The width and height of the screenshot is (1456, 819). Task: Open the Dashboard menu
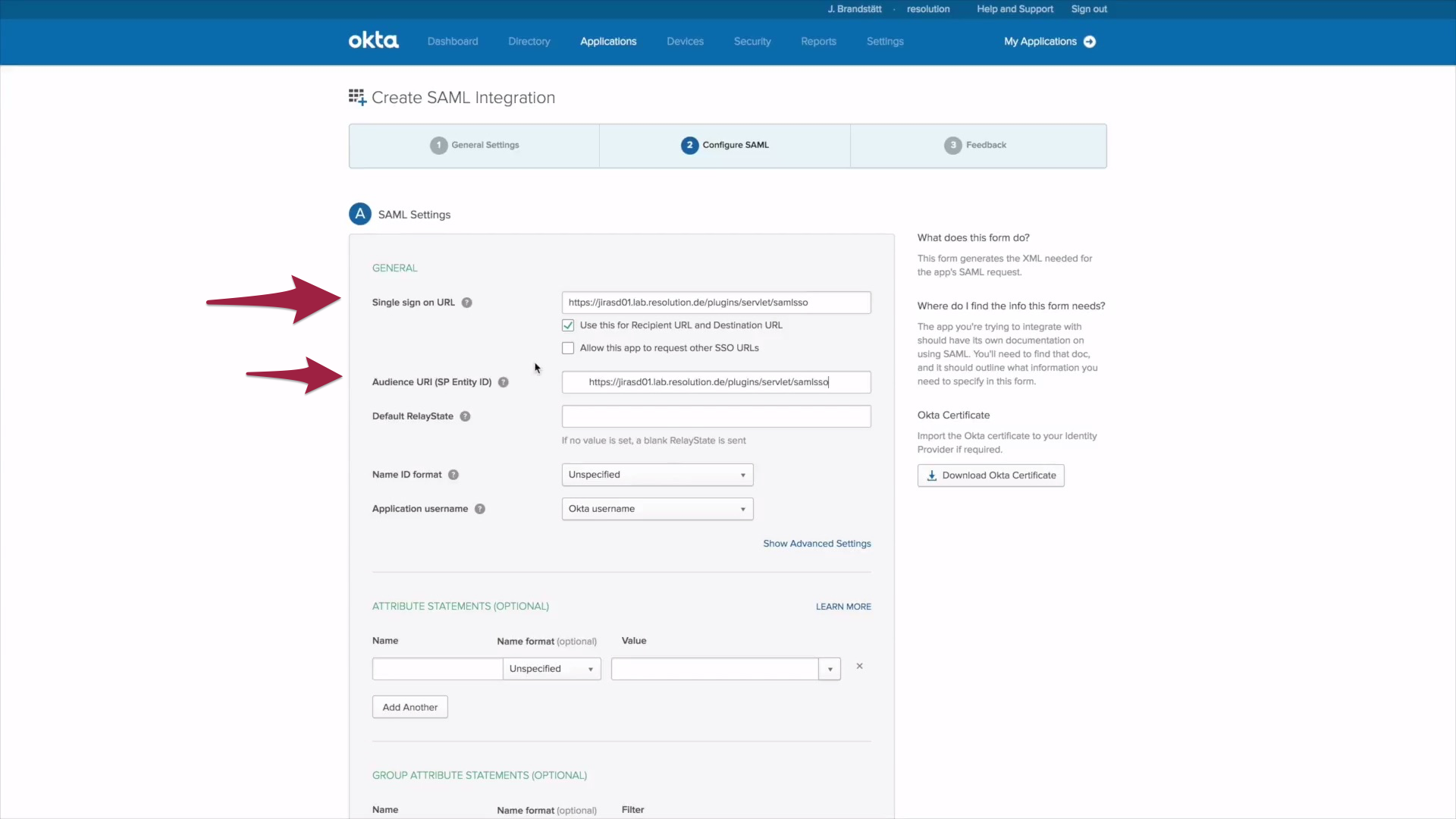[453, 42]
